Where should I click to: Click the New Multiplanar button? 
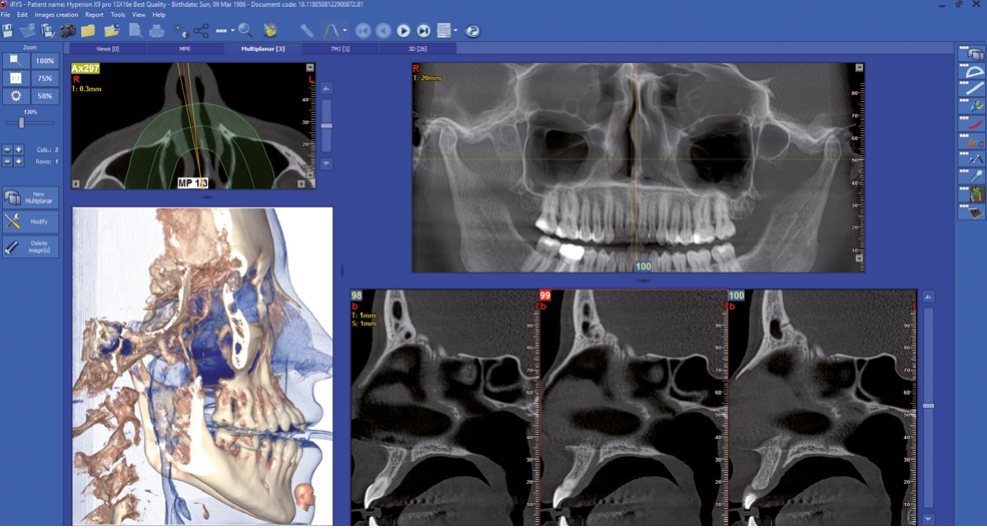click(31, 198)
